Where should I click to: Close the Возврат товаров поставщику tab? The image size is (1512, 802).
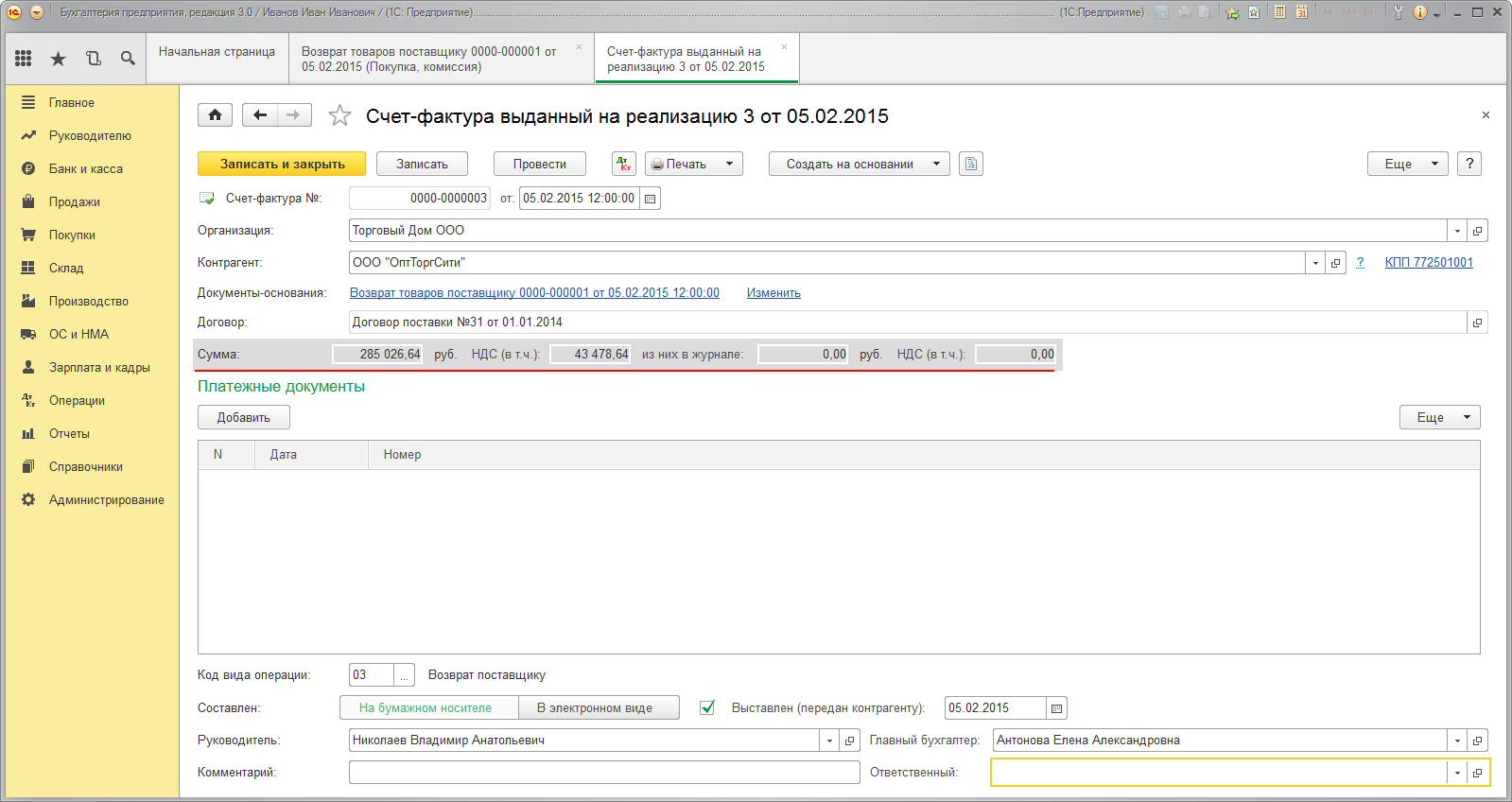point(580,47)
